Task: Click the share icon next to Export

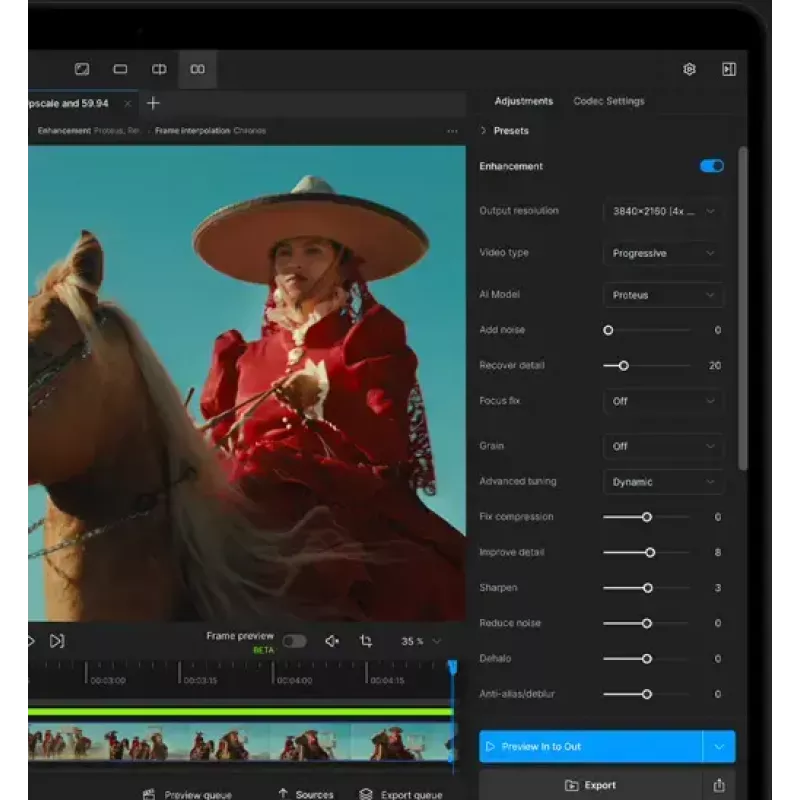Action: tap(719, 785)
